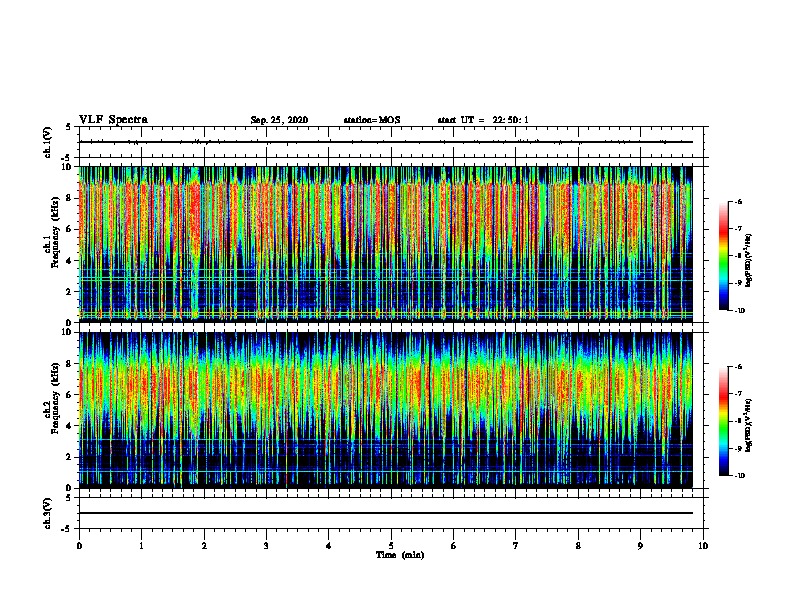Click inside the ch.1 spectrogram panel

(386, 244)
